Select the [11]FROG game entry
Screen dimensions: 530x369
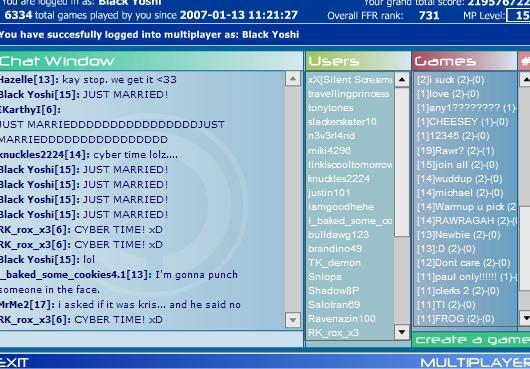[x=455, y=319]
